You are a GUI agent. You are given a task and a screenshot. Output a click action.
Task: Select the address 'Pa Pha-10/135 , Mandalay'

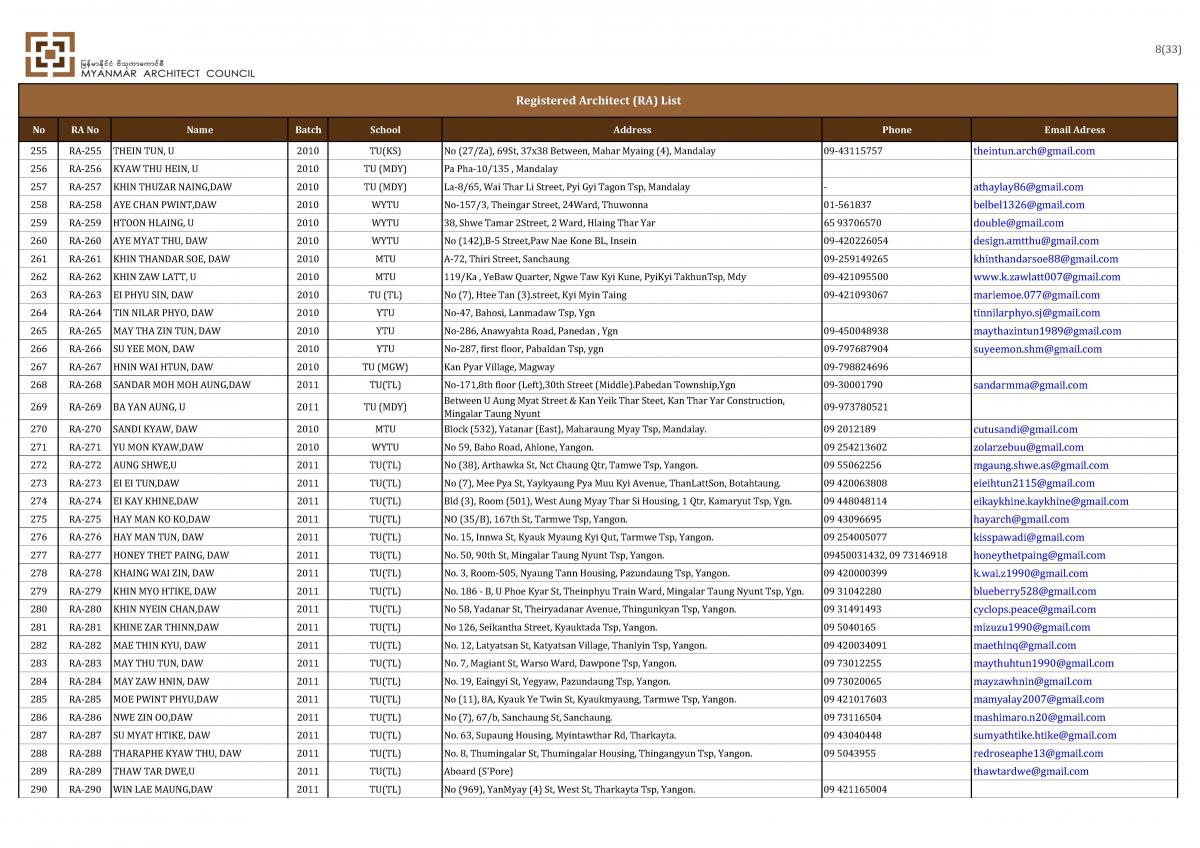(500, 169)
